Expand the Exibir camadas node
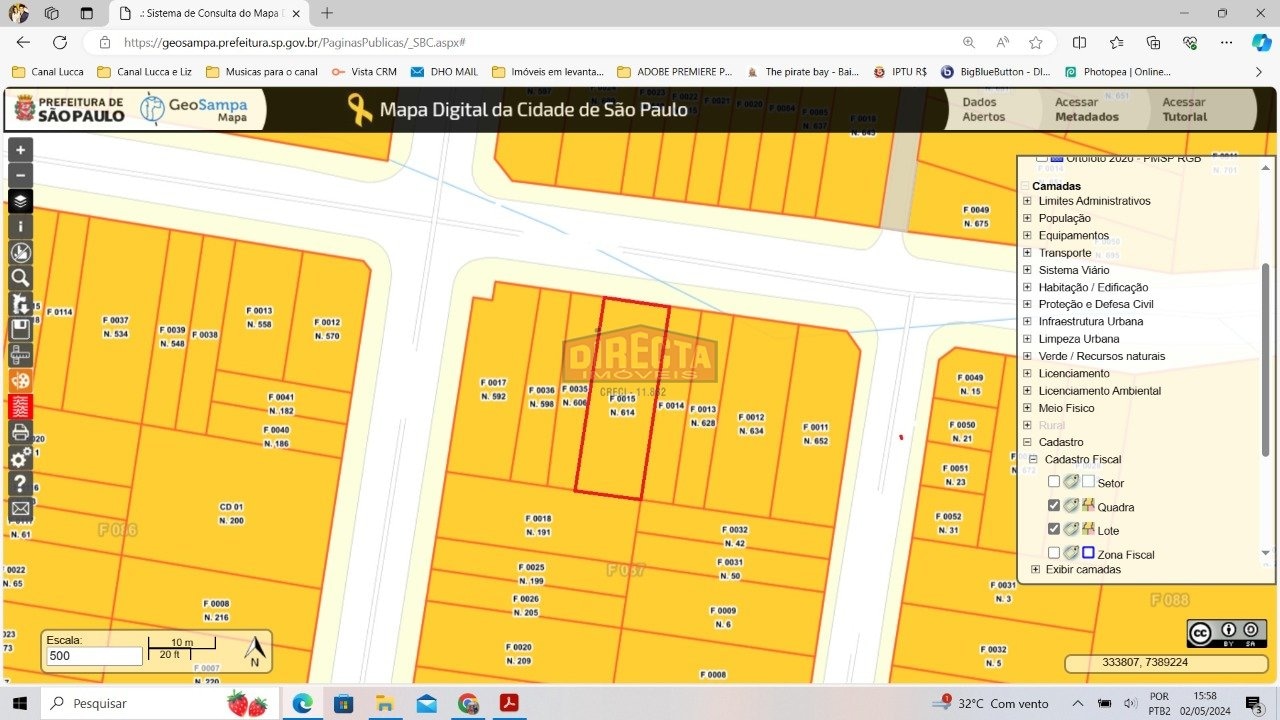This screenshot has width=1280, height=720. pos(1035,569)
